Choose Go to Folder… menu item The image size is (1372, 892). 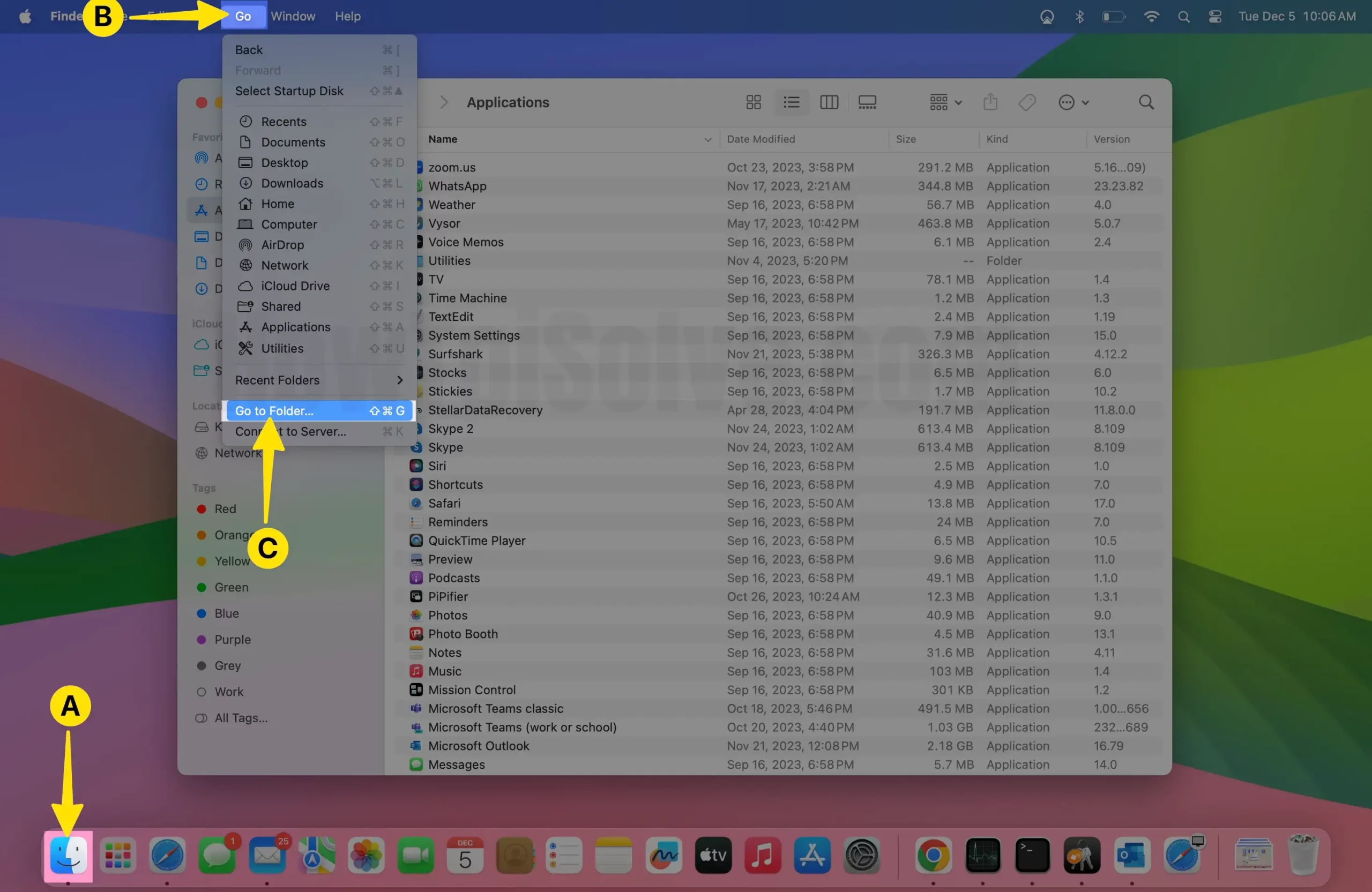(x=319, y=411)
